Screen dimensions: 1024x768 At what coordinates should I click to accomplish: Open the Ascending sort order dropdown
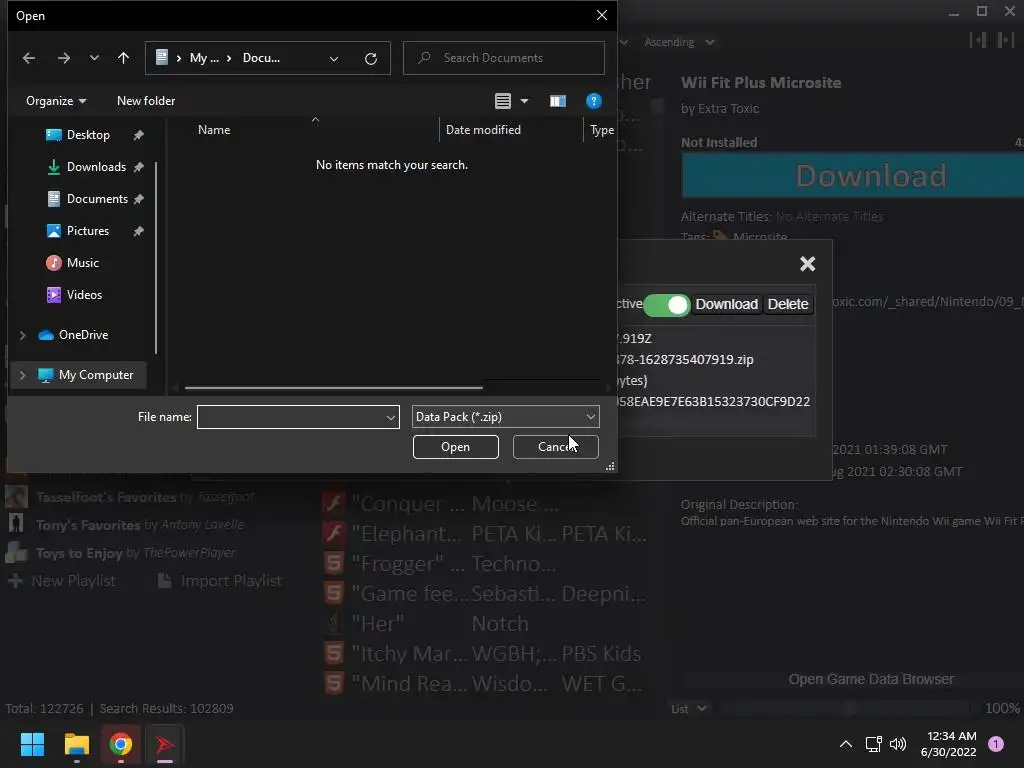(679, 42)
